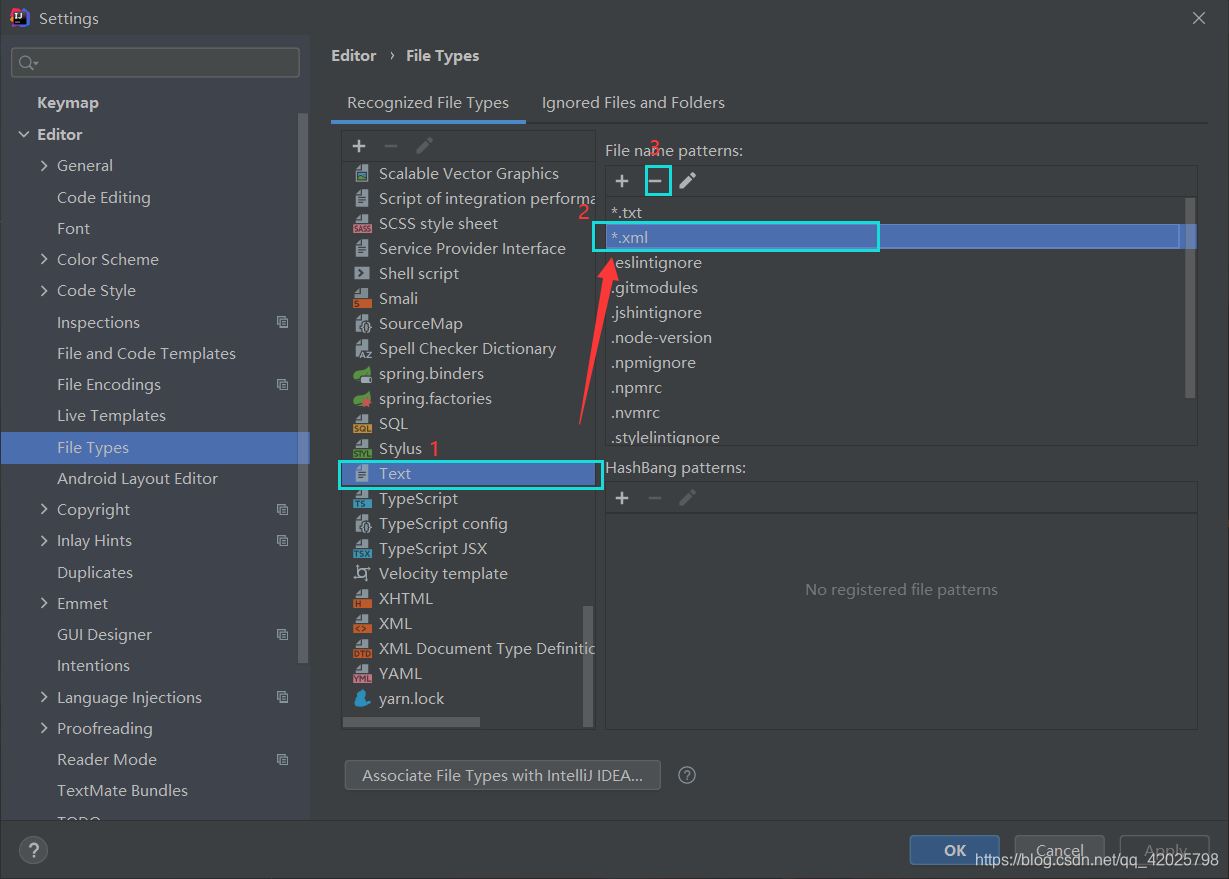The width and height of the screenshot is (1229, 879).
Task: Select Service Provider Interface file type
Action: [469, 249]
